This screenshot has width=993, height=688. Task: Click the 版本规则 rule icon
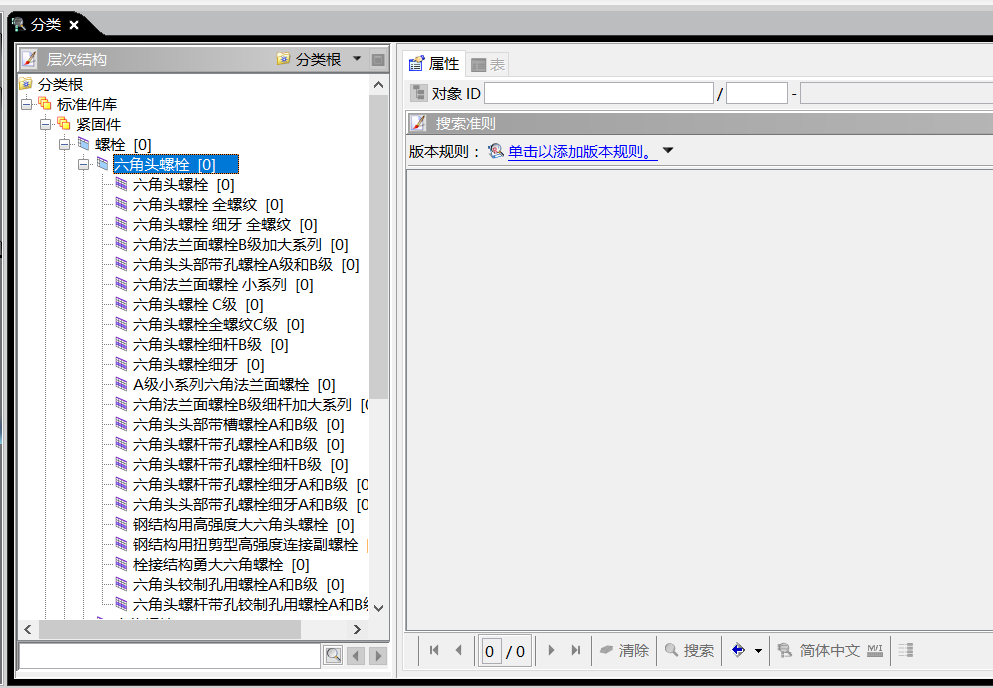pyautogui.click(x=496, y=151)
